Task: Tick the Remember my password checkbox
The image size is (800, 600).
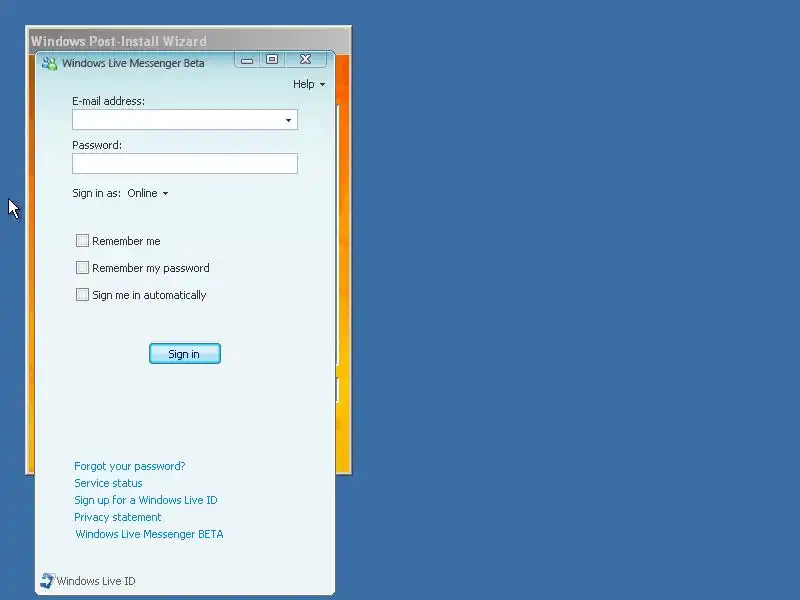Action: [82, 268]
